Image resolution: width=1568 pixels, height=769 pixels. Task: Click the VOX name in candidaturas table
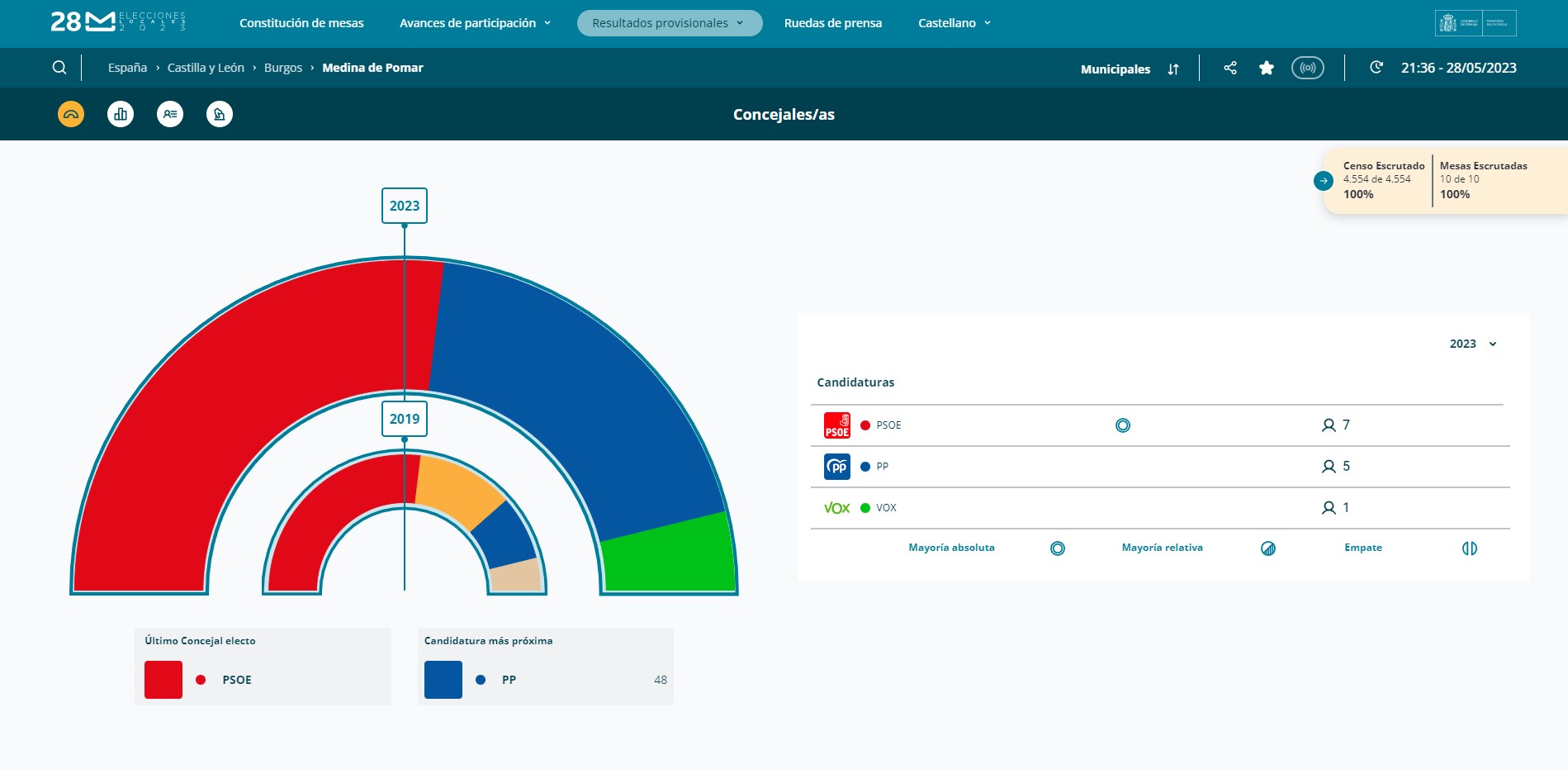click(x=886, y=508)
